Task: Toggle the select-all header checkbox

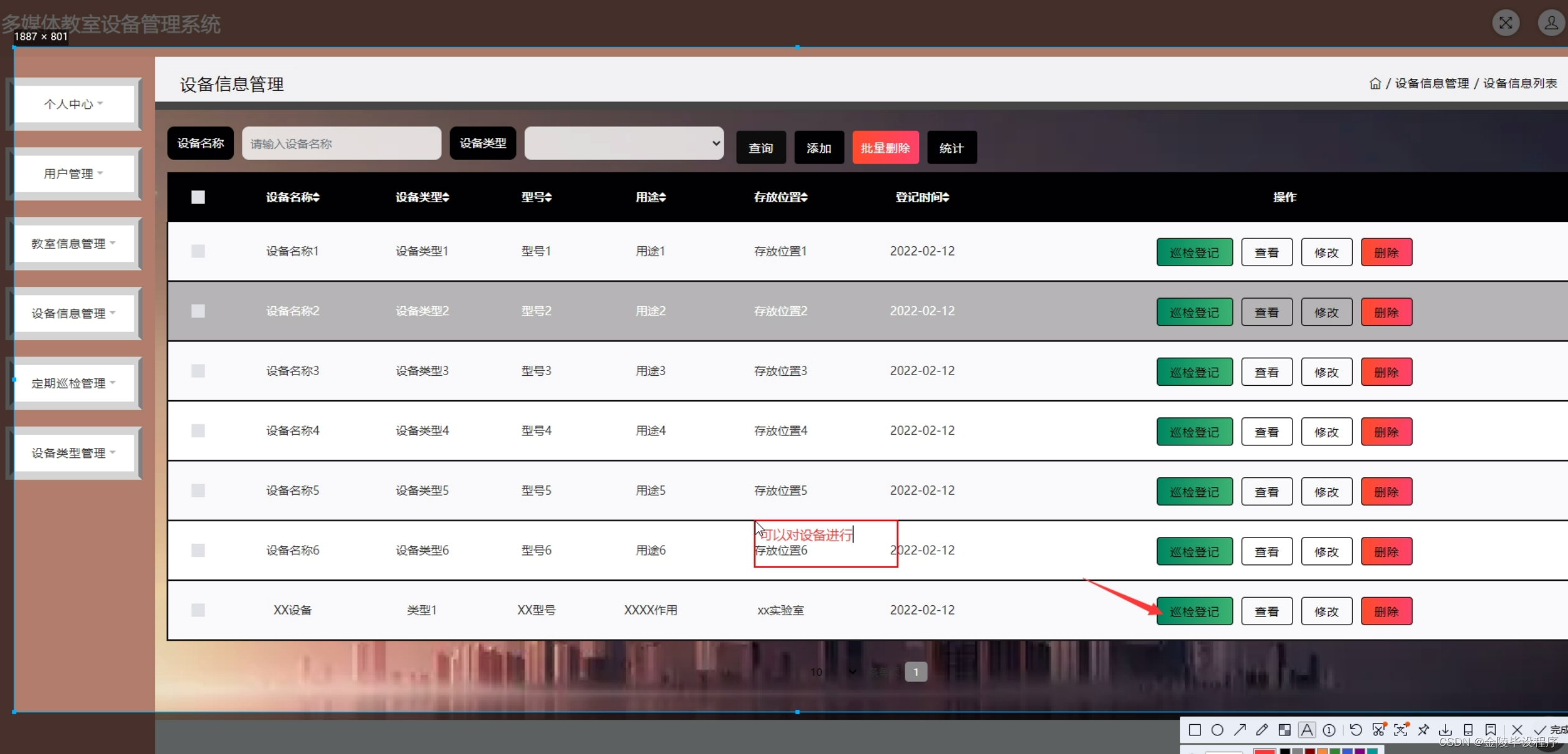Action: tap(198, 197)
